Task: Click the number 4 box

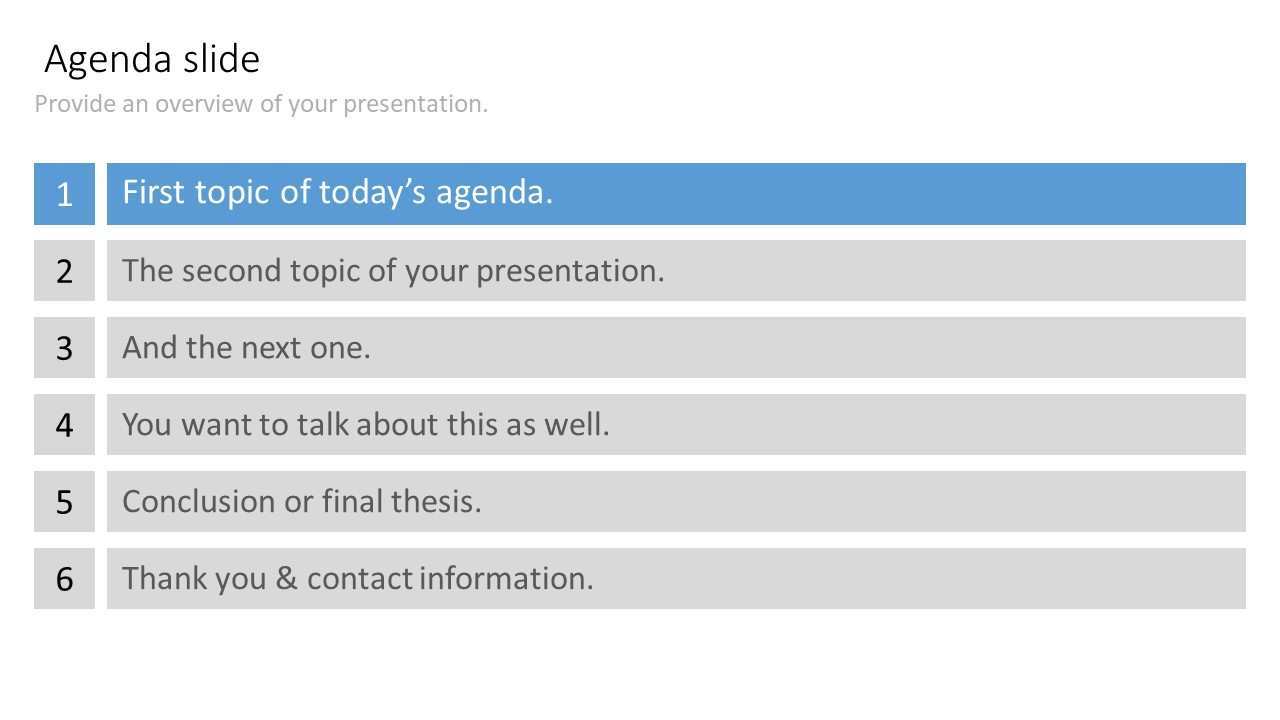Action: click(x=64, y=425)
